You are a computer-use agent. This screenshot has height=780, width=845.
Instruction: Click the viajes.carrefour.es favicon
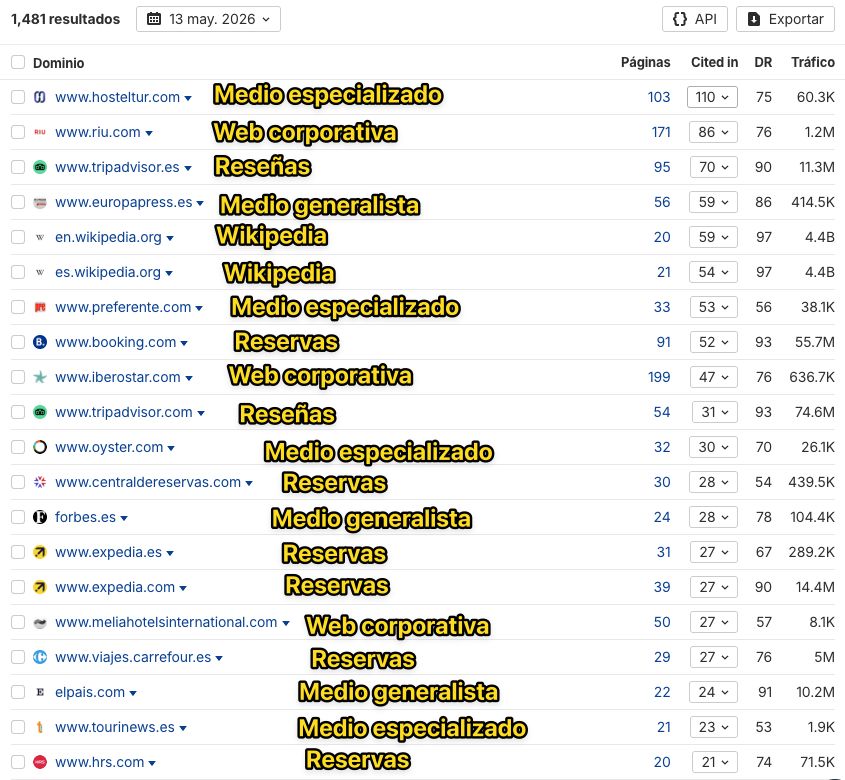tap(40, 657)
